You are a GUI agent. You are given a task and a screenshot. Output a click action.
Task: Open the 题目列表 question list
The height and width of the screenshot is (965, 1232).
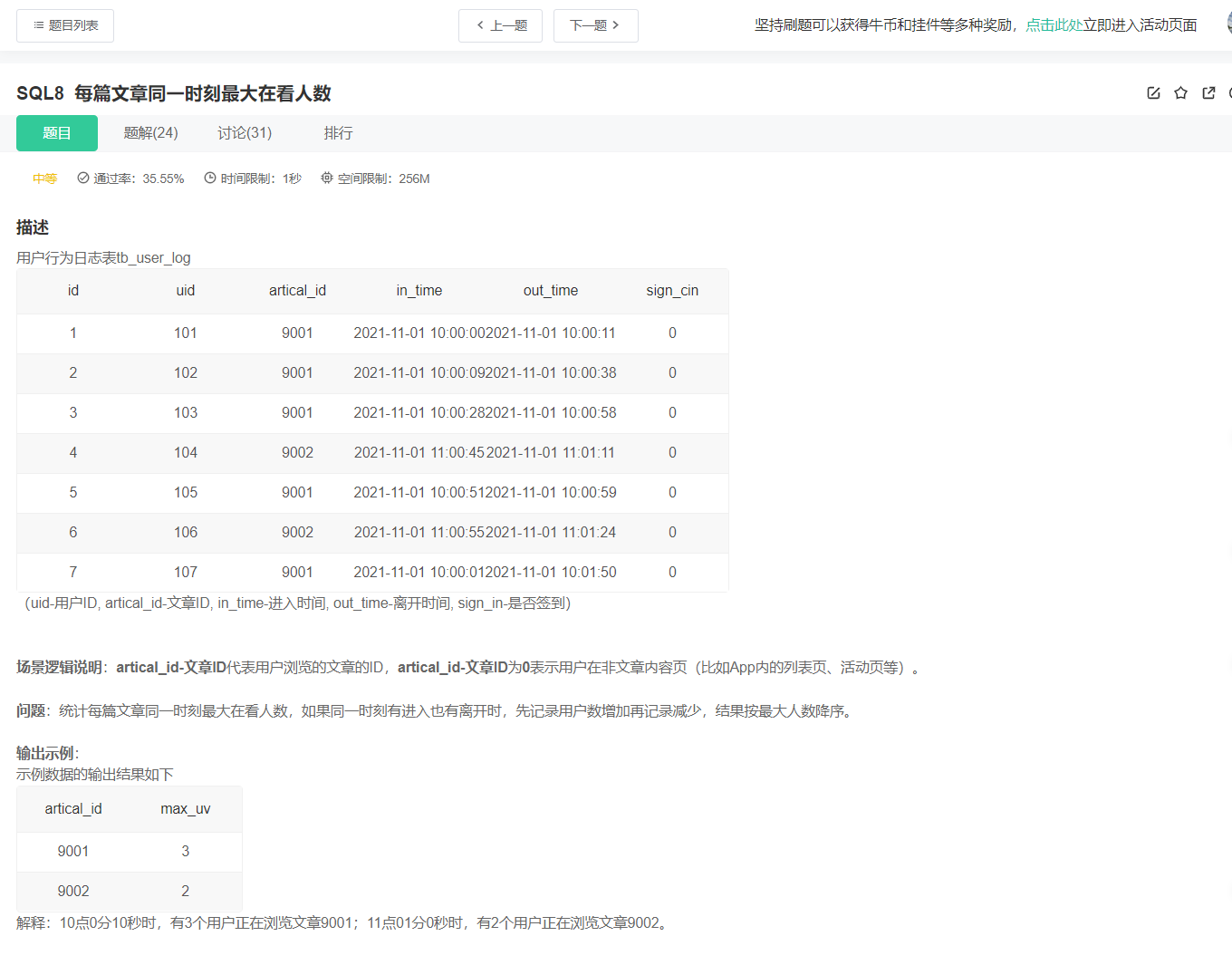tap(65, 25)
